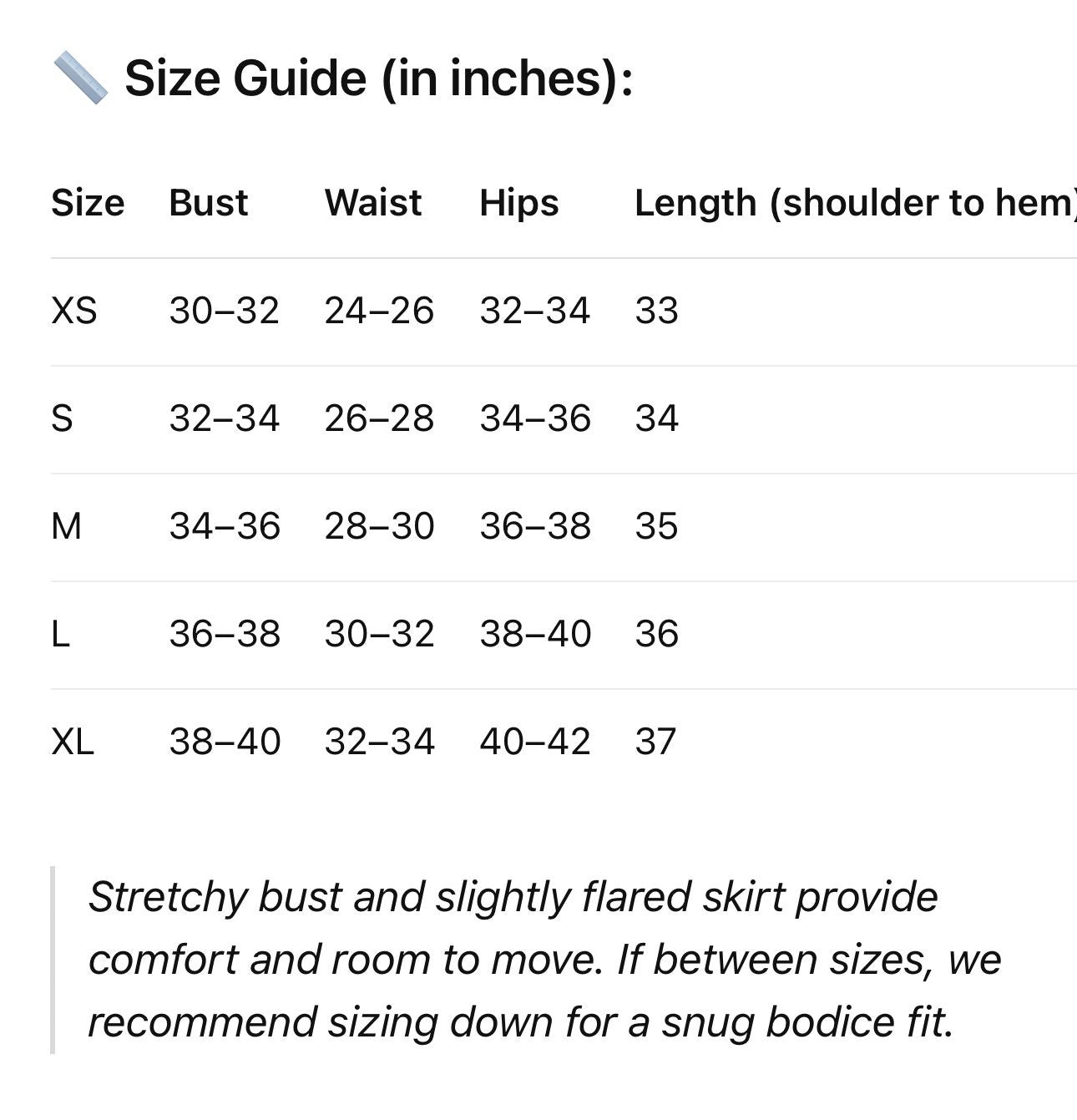Select the XL size row label
The height and width of the screenshot is (1120, 1077).
pyautogui.click(x=73, y=742)
